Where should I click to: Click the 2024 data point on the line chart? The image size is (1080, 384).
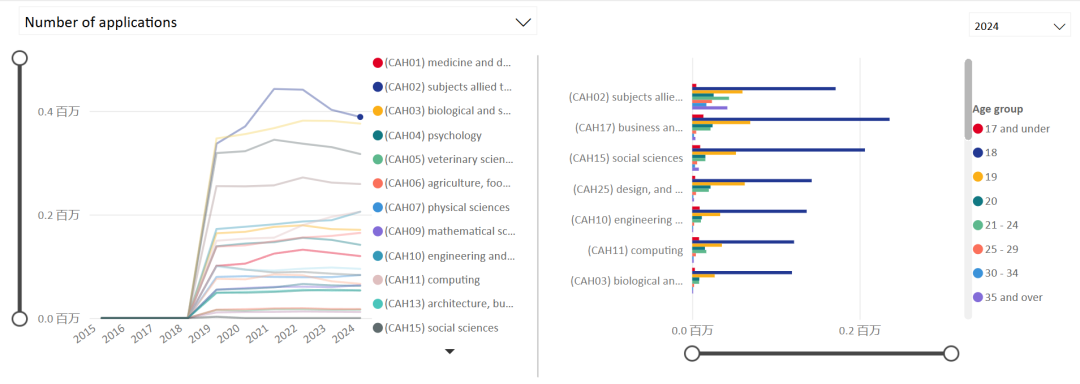click(360, 117)
